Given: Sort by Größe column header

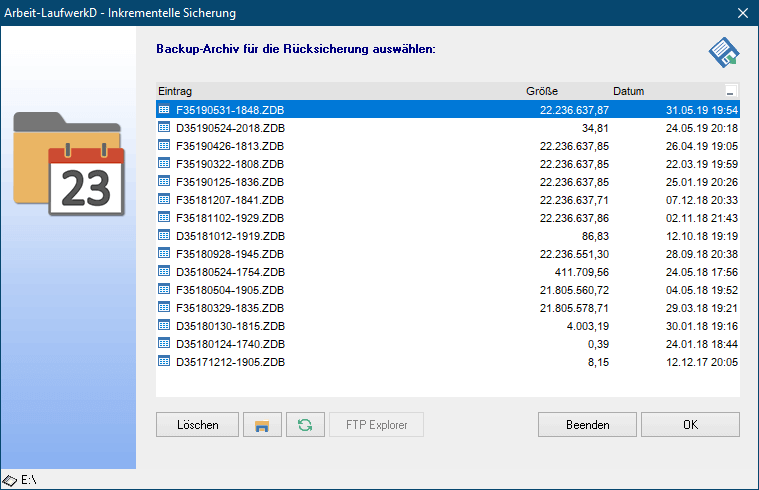Looking at the screenshot, I should click(542, 91).
